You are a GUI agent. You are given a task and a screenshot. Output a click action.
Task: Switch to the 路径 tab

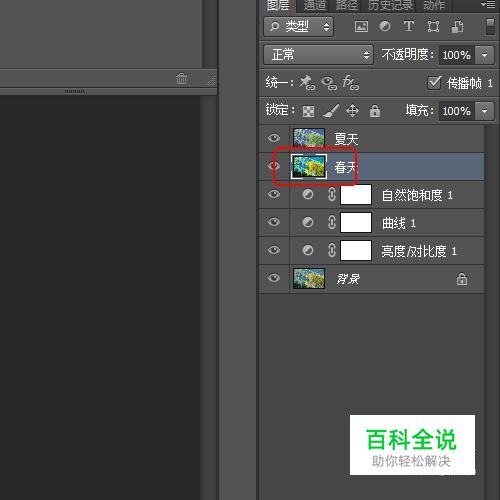(x=347, y=5)
